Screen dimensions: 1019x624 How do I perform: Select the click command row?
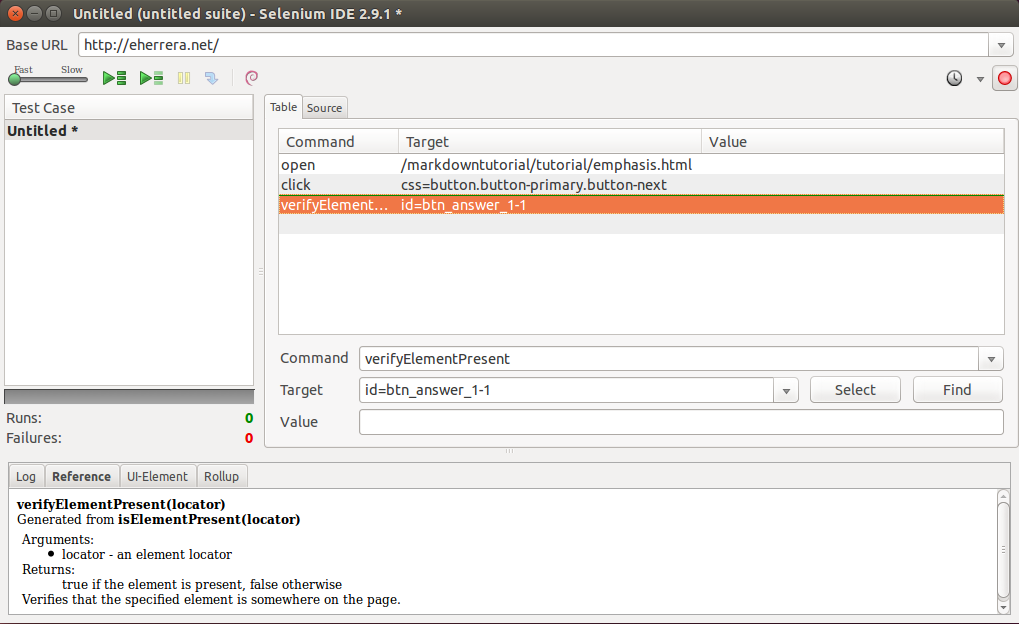tap(641, 185)
